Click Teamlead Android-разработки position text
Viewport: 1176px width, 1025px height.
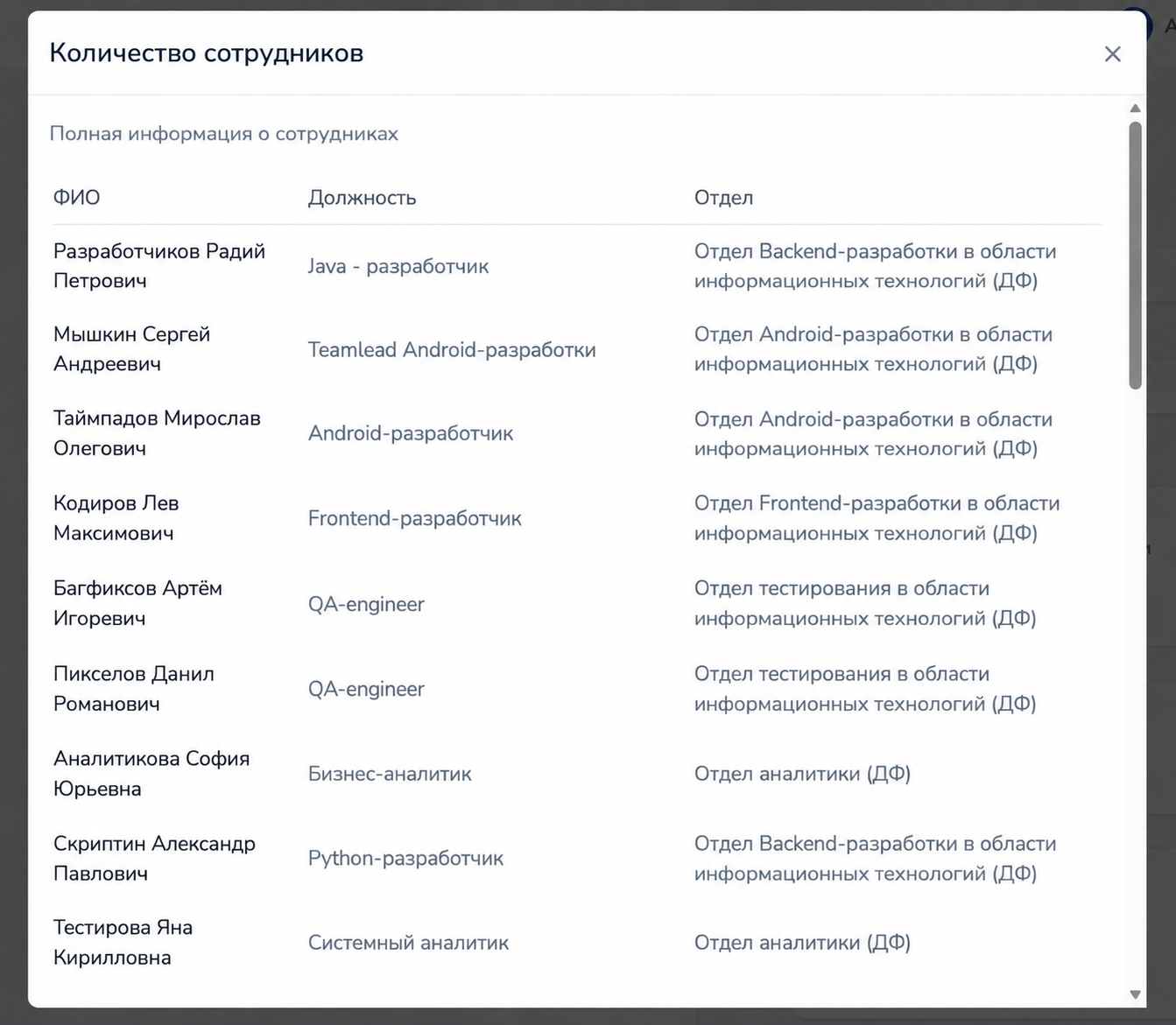tap(452, 350)
